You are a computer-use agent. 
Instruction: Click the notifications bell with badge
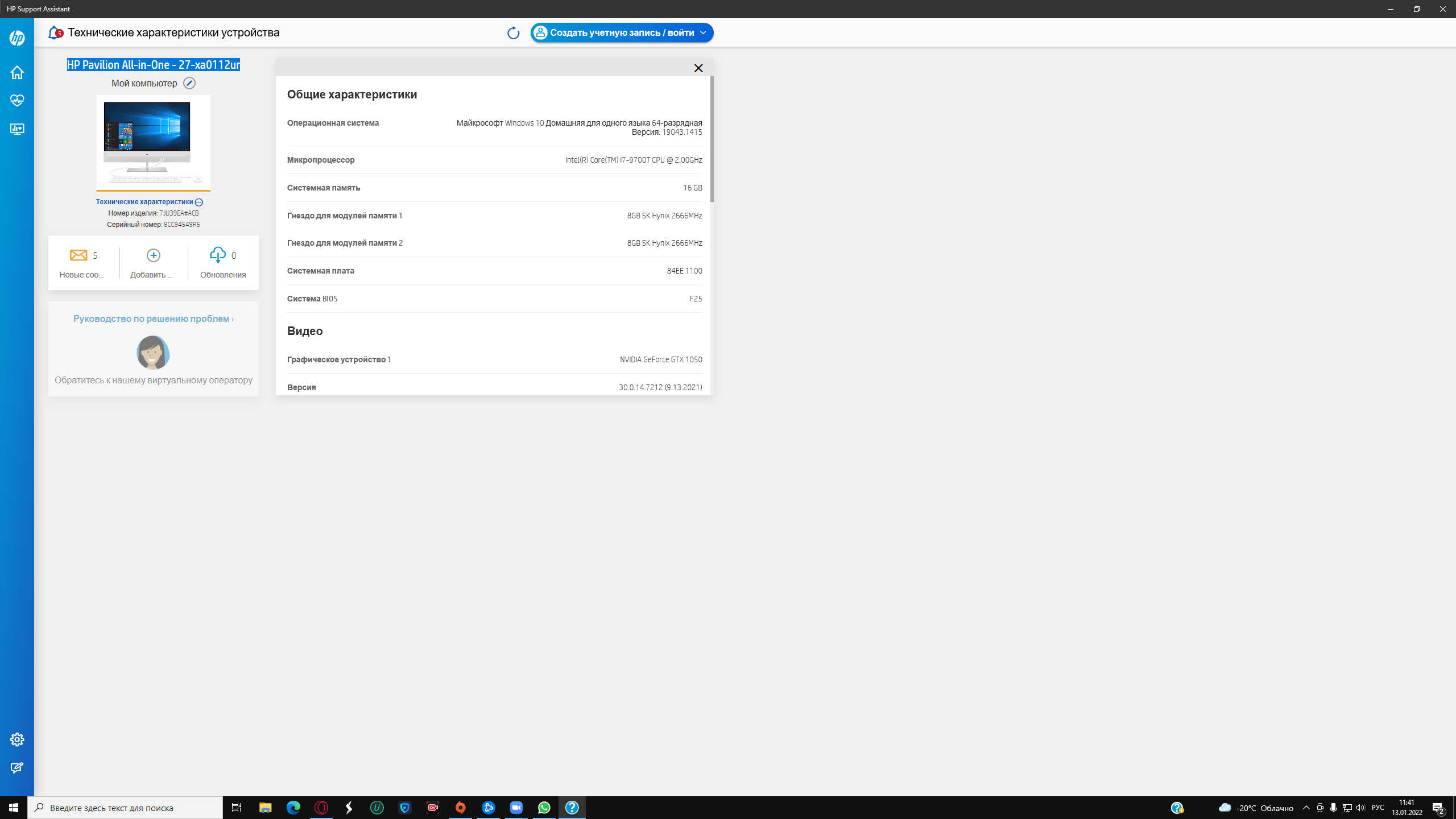pos(55,32)
